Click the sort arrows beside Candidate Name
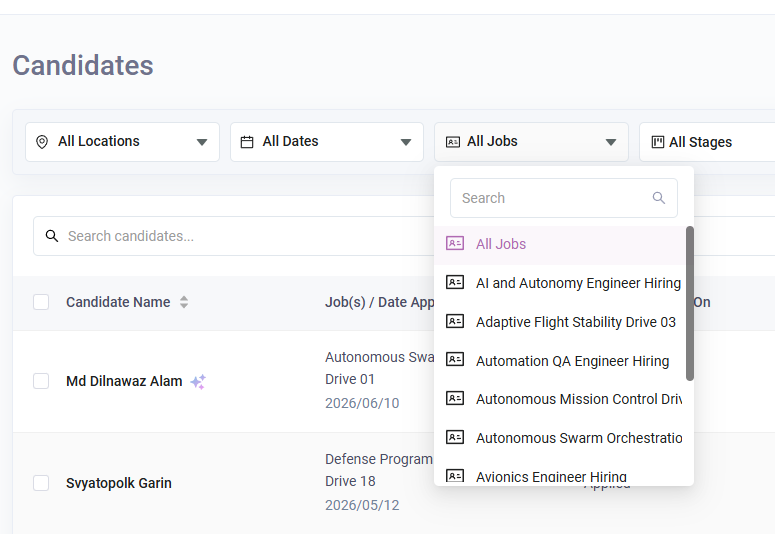 click(184, 302)
